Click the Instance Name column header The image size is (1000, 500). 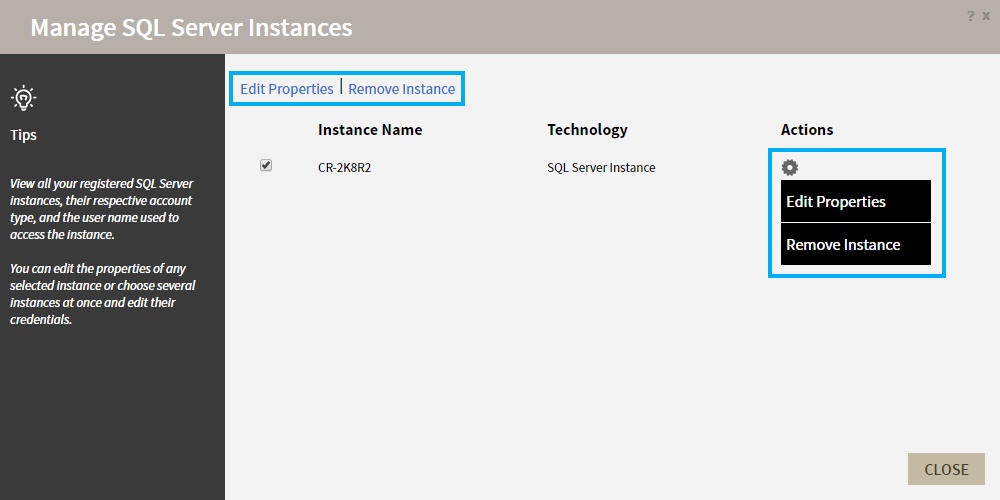coord(370,130)
